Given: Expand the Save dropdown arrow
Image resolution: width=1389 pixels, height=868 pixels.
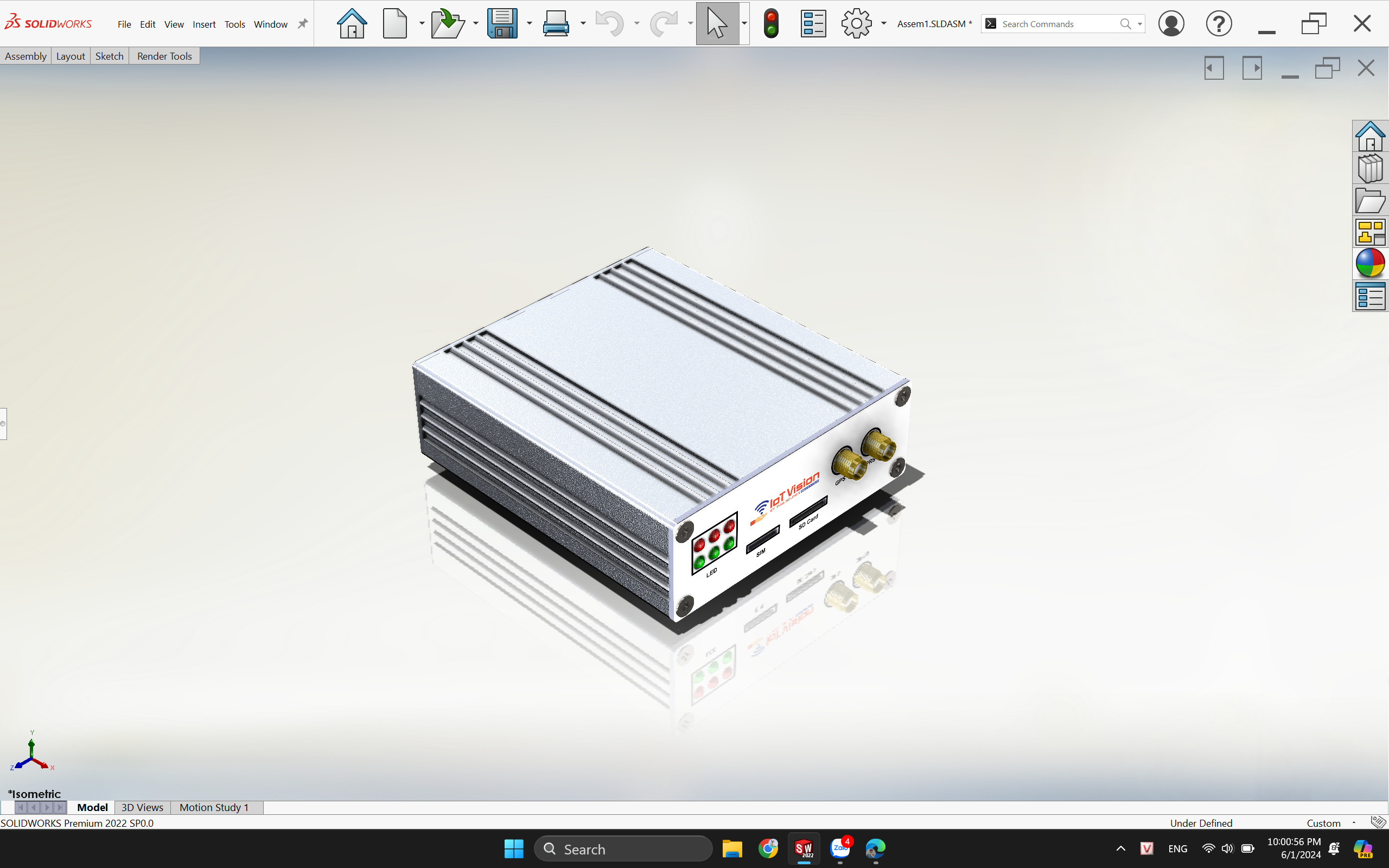Looking at the screenshot, I should point(529,23).
